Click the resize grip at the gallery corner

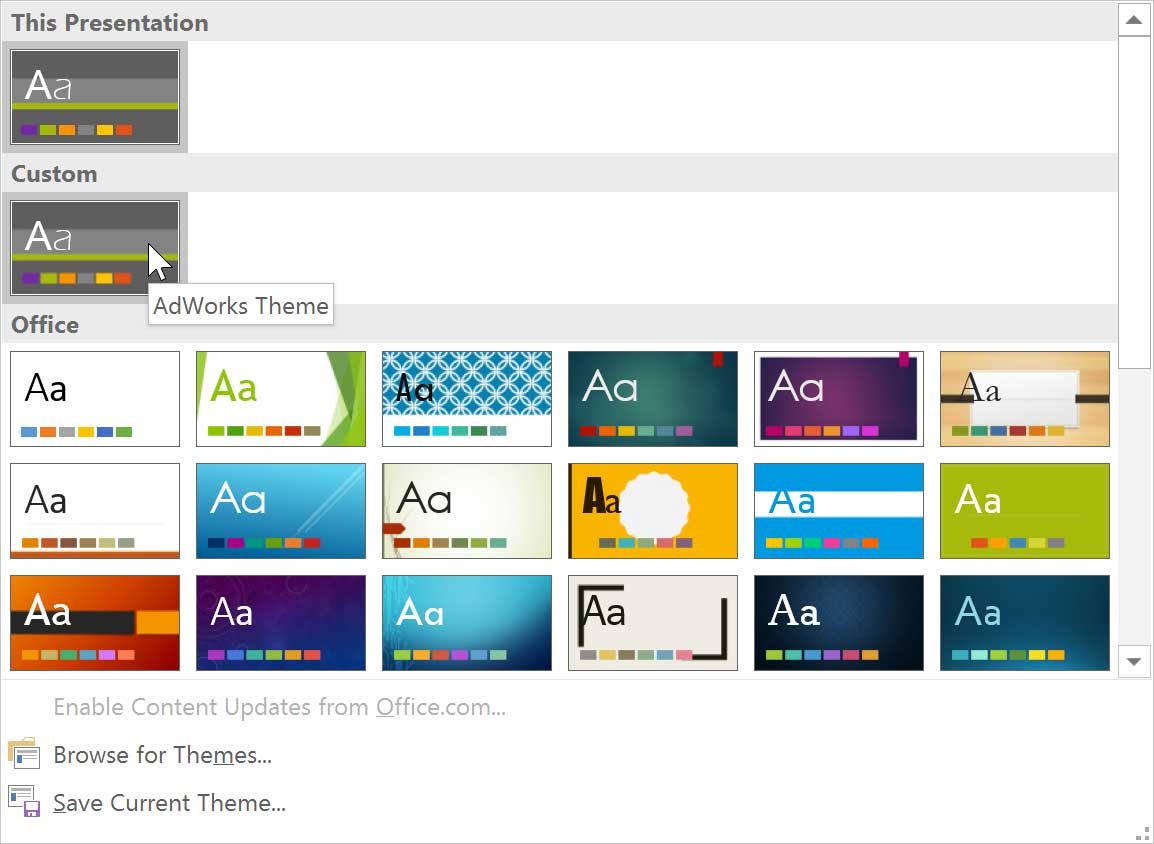[1143, 833]
